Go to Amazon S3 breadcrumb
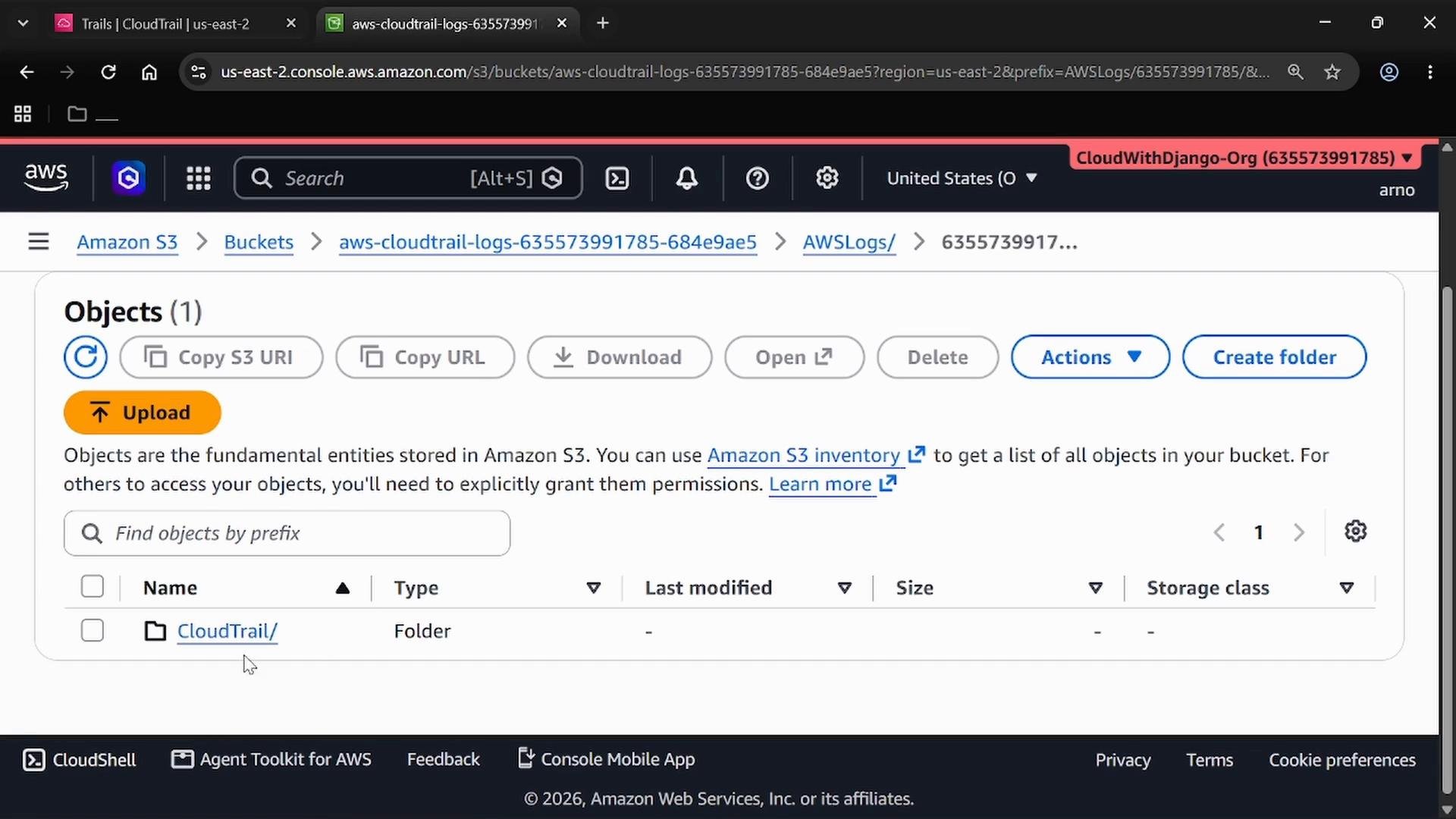 [127, 242]
